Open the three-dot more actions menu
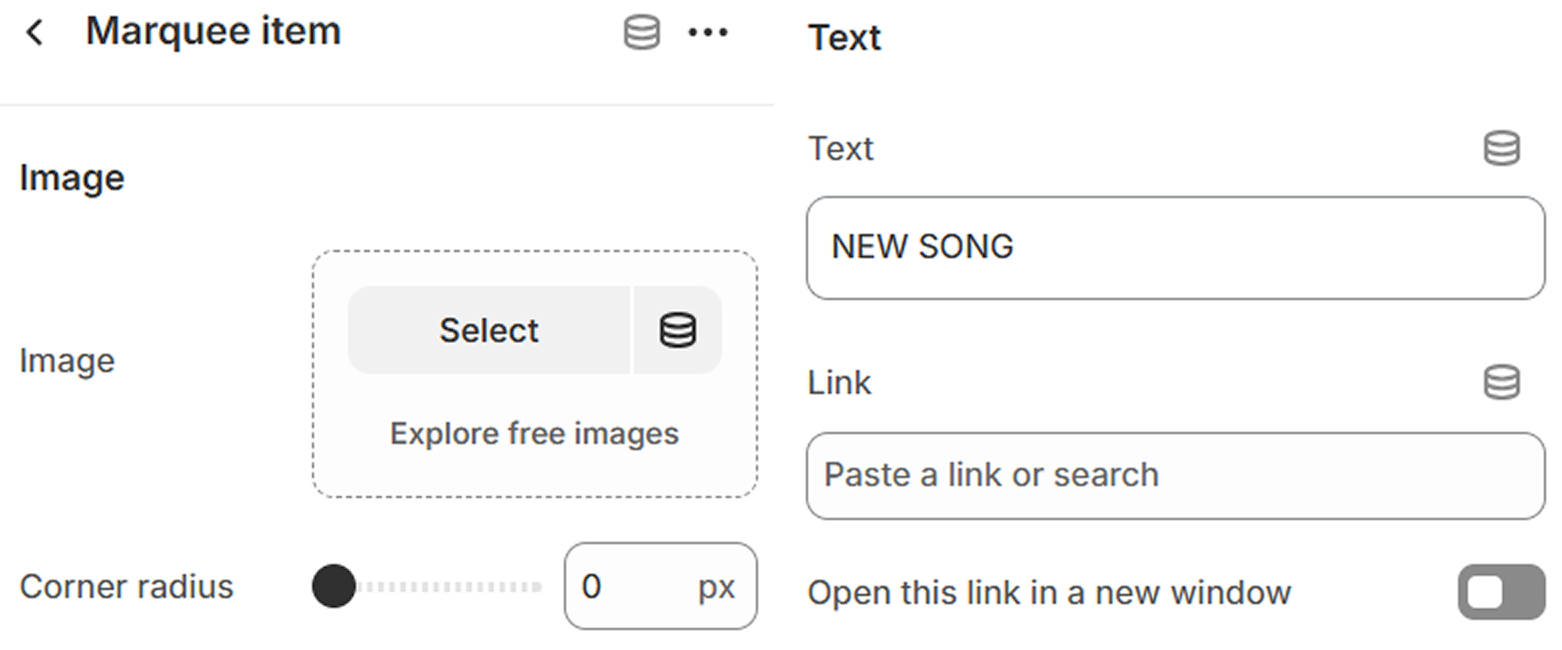 708,32
